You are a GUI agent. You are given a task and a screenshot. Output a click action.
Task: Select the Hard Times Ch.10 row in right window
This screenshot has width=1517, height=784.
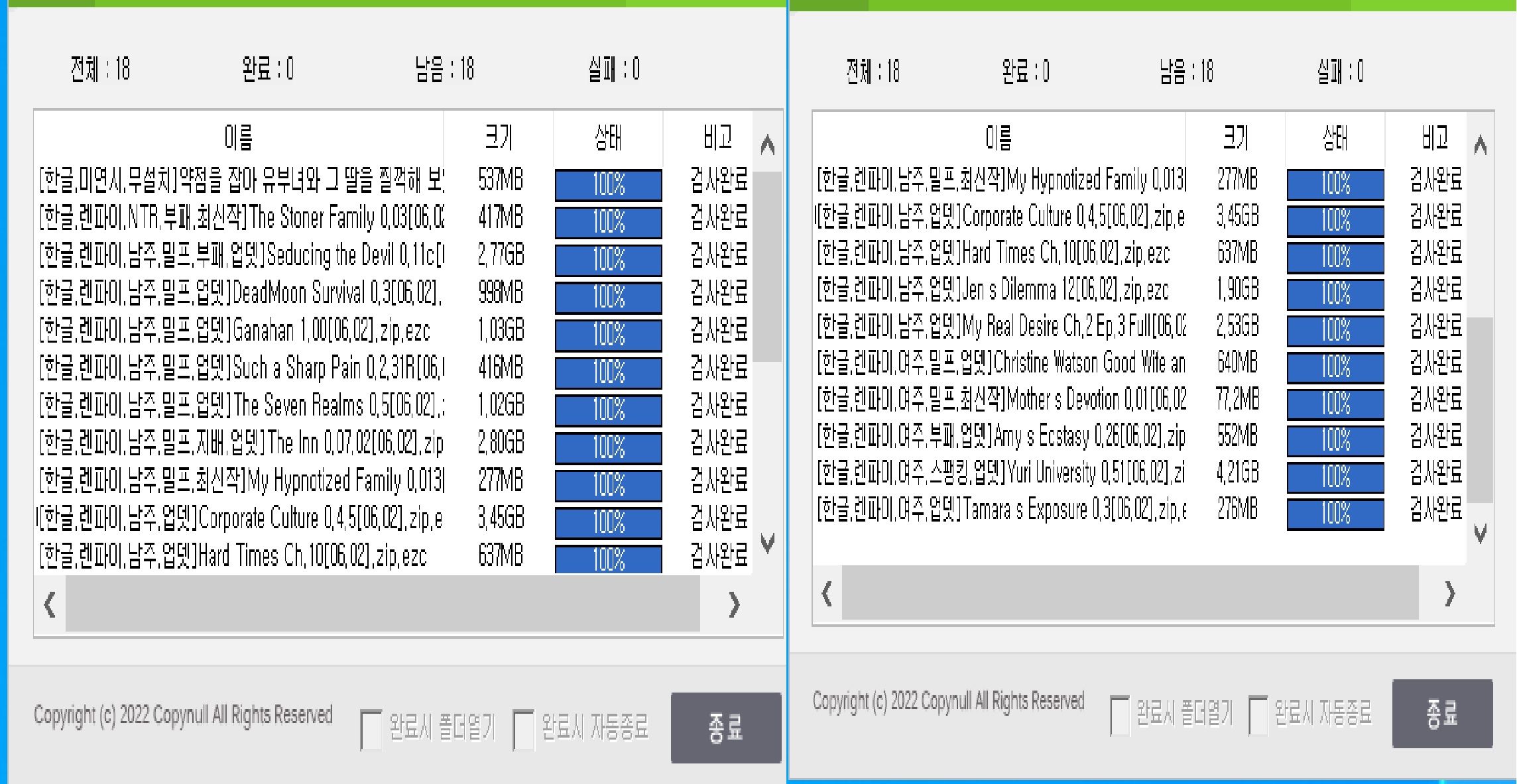[993, 254]
